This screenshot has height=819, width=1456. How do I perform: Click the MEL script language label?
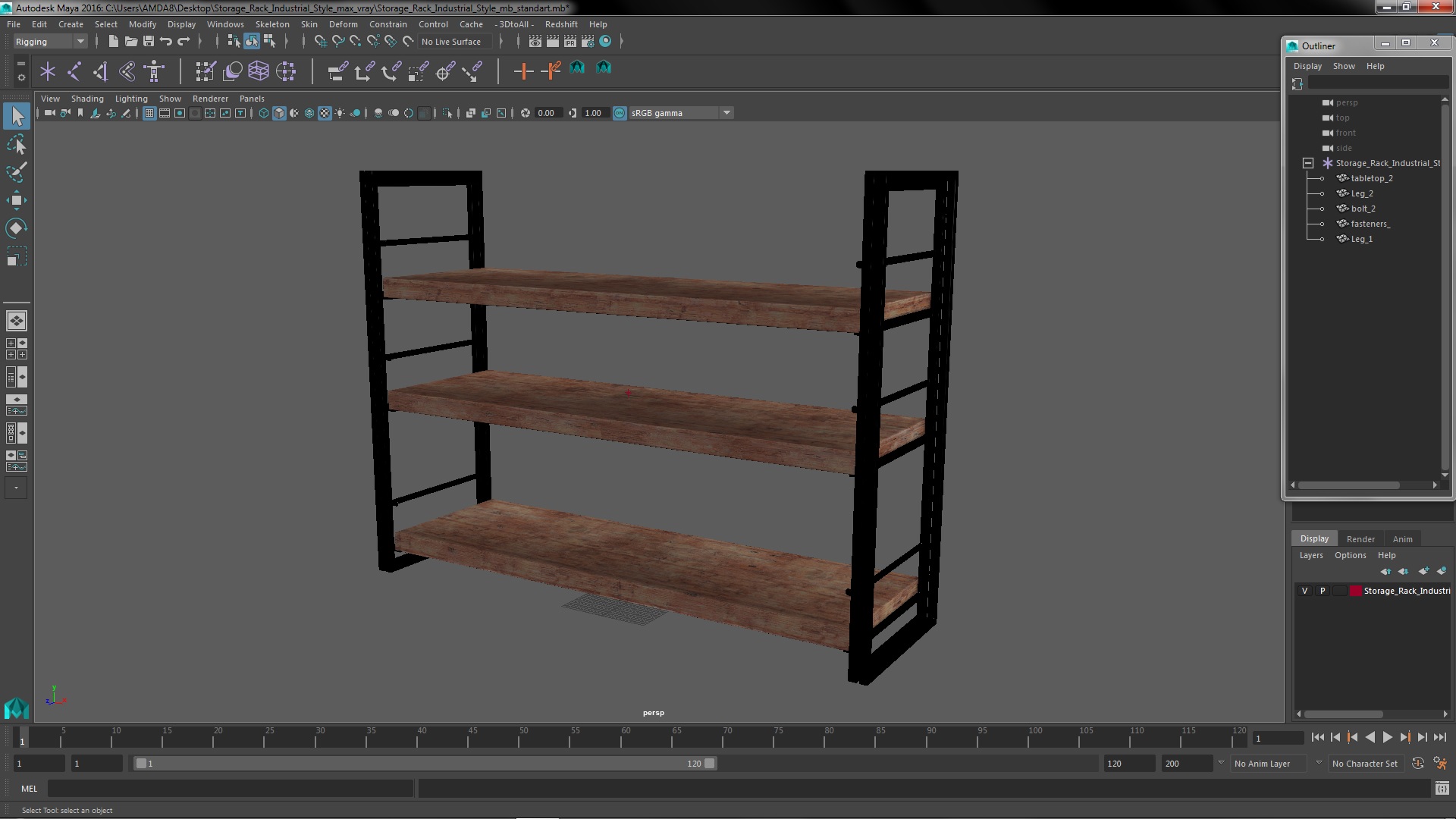coord(29,789)
